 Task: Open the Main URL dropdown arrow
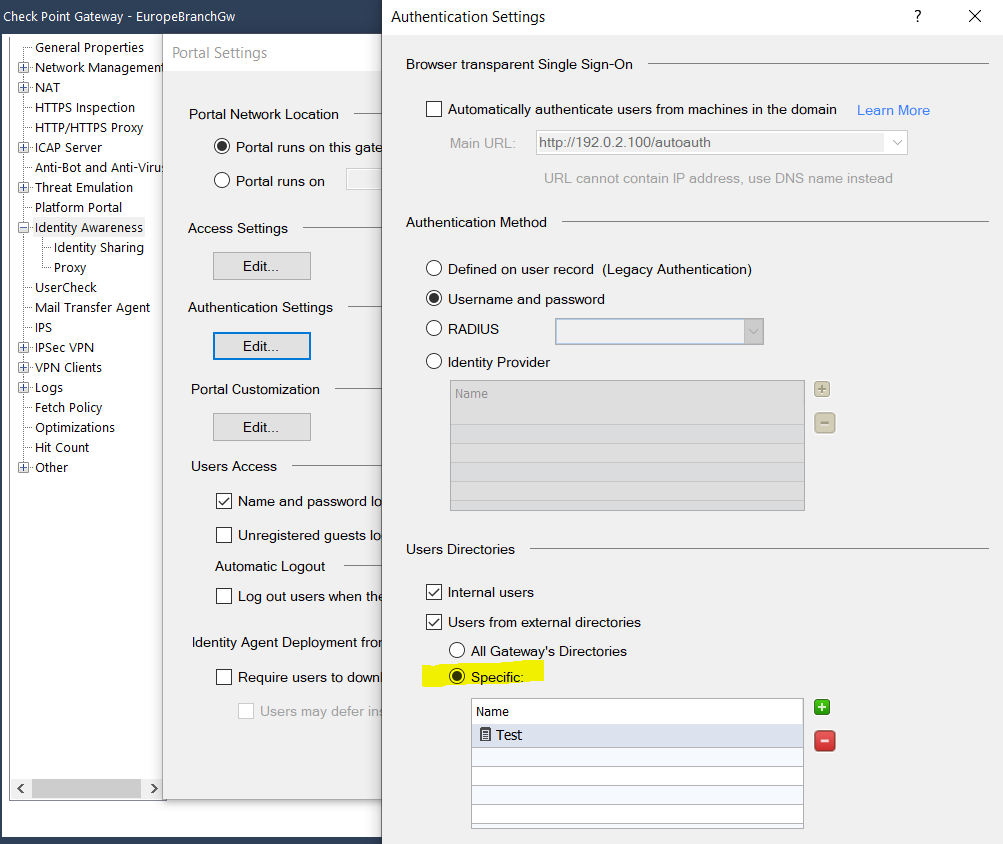click(897, 142)
